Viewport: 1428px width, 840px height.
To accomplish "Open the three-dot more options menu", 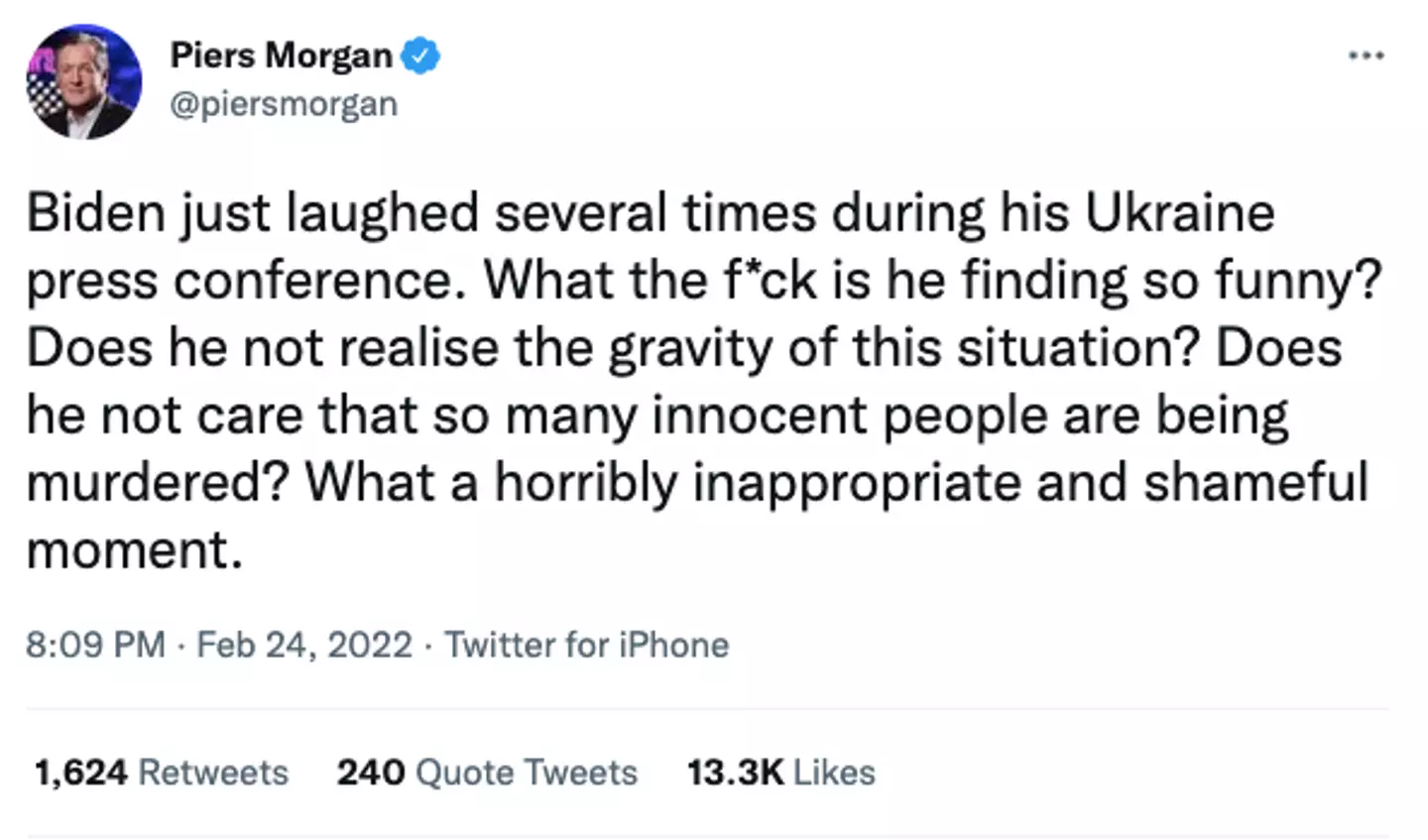I will (1366, 56).
